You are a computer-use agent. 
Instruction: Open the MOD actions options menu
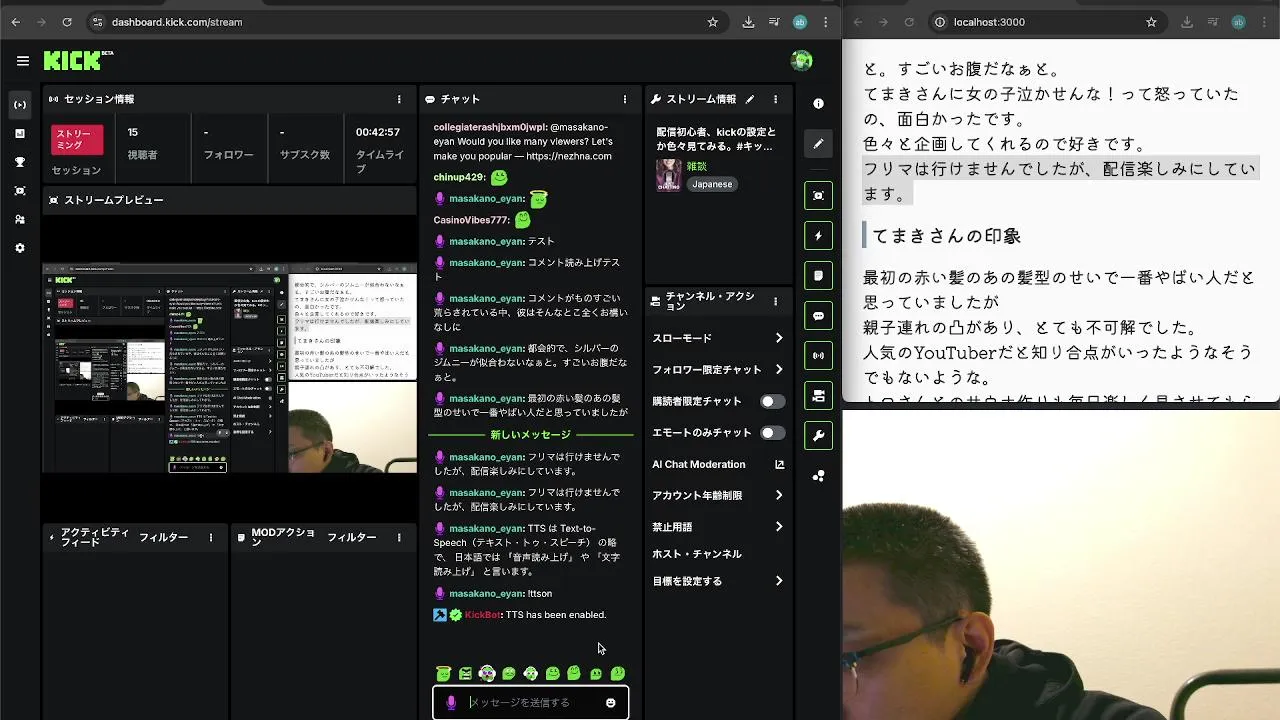(x=399, y=537)
